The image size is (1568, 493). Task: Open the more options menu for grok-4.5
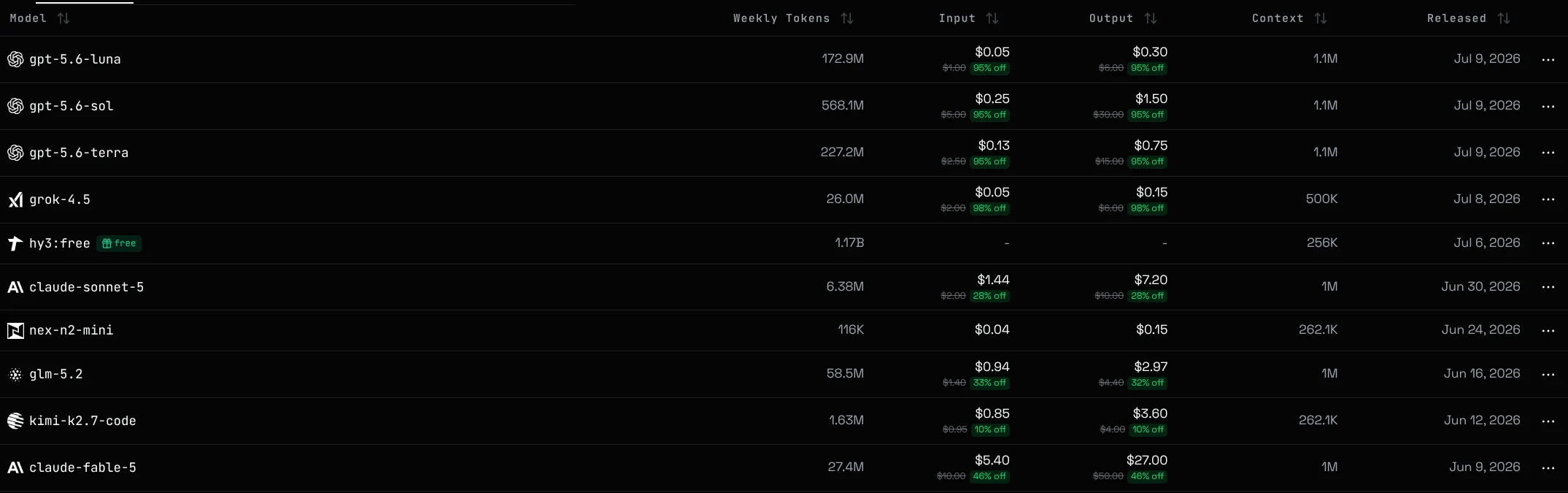[x=1548, y=199]
